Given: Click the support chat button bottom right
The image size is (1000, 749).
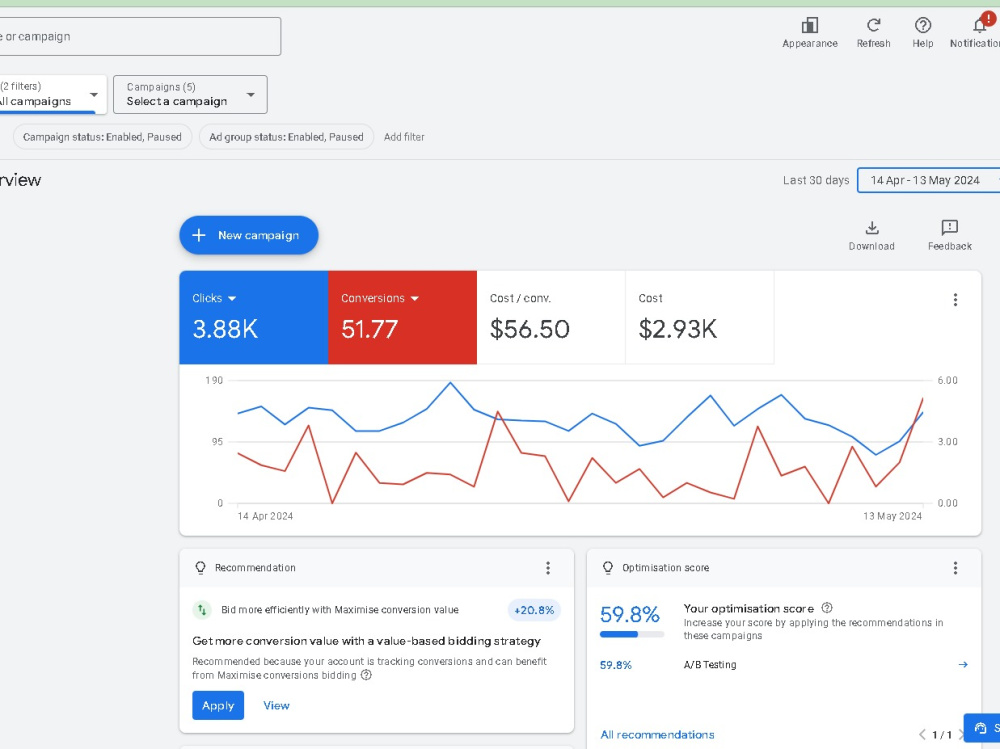Looking at the screenshot, I should (x=982, y=728).
